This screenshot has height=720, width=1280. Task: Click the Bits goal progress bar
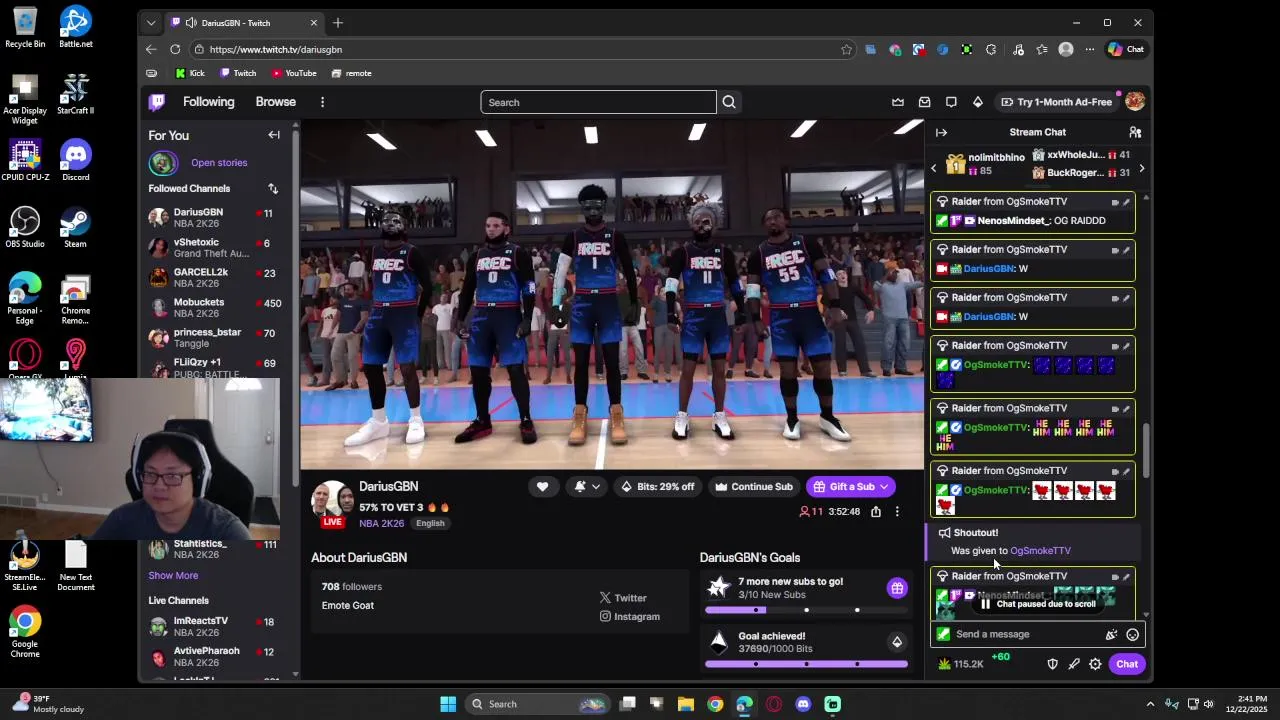pyautogui.click(x=806, y=664)
